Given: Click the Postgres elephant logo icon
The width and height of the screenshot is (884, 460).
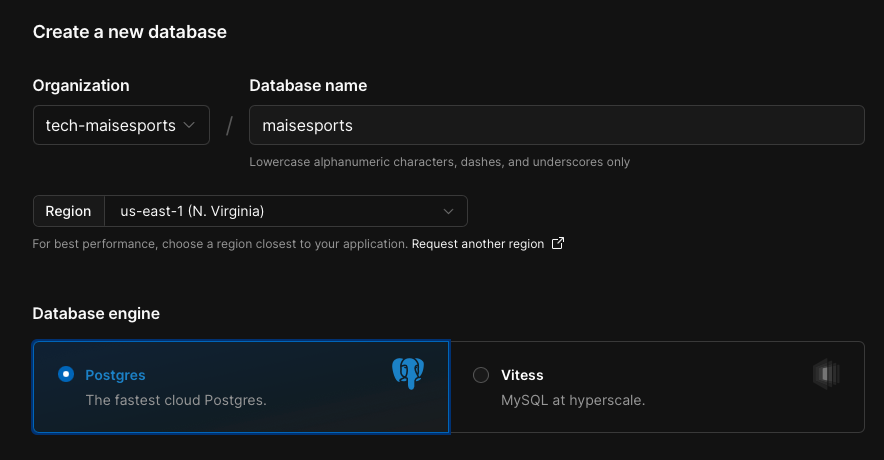Looking at the screenshot, I should [408, 373].
